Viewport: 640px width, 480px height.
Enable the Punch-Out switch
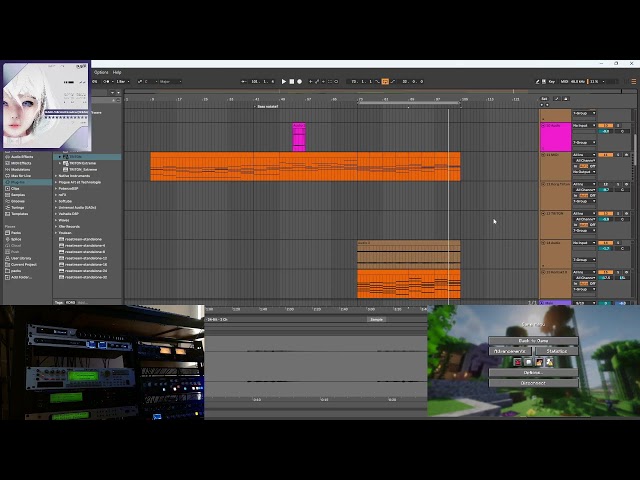(x=393, y=82)
